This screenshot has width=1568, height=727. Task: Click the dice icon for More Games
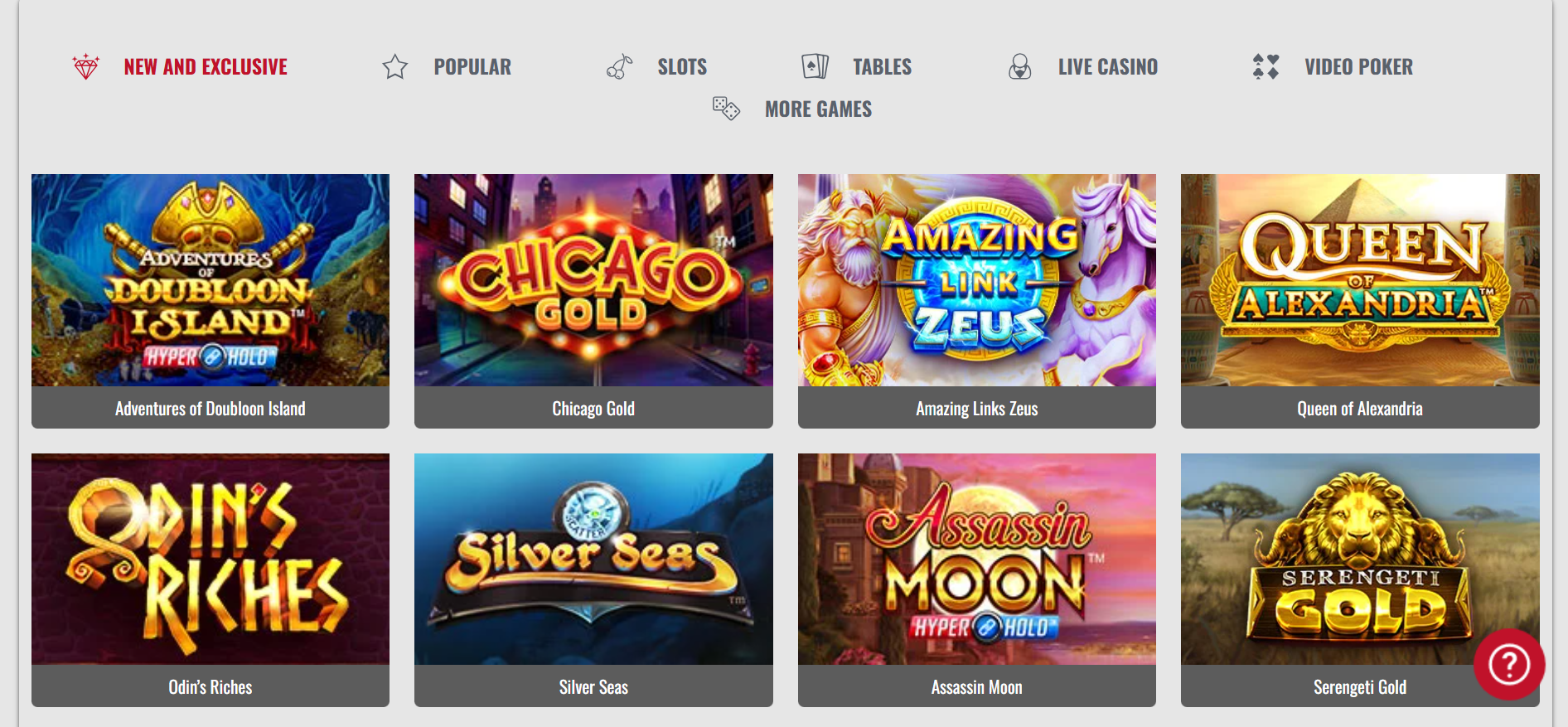(726, 108)
